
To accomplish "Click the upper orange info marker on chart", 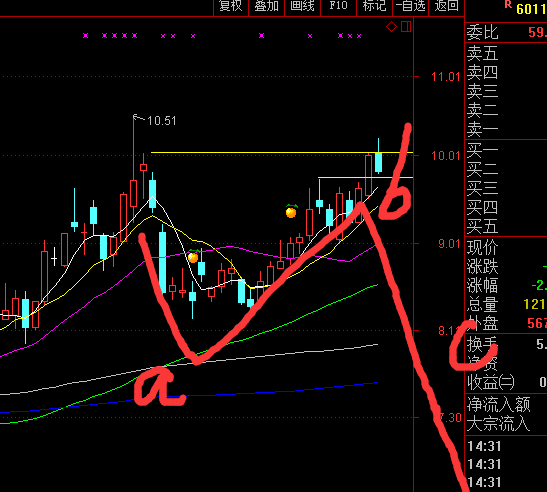I will tap(291, 211).
